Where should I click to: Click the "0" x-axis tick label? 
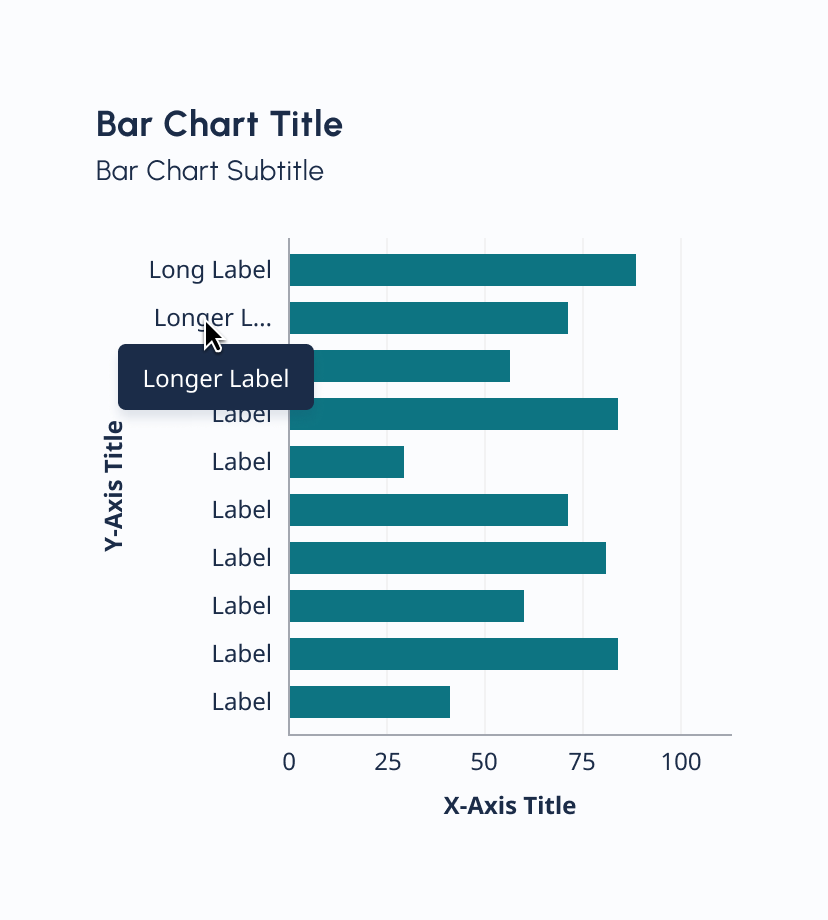tap(289, 762)
